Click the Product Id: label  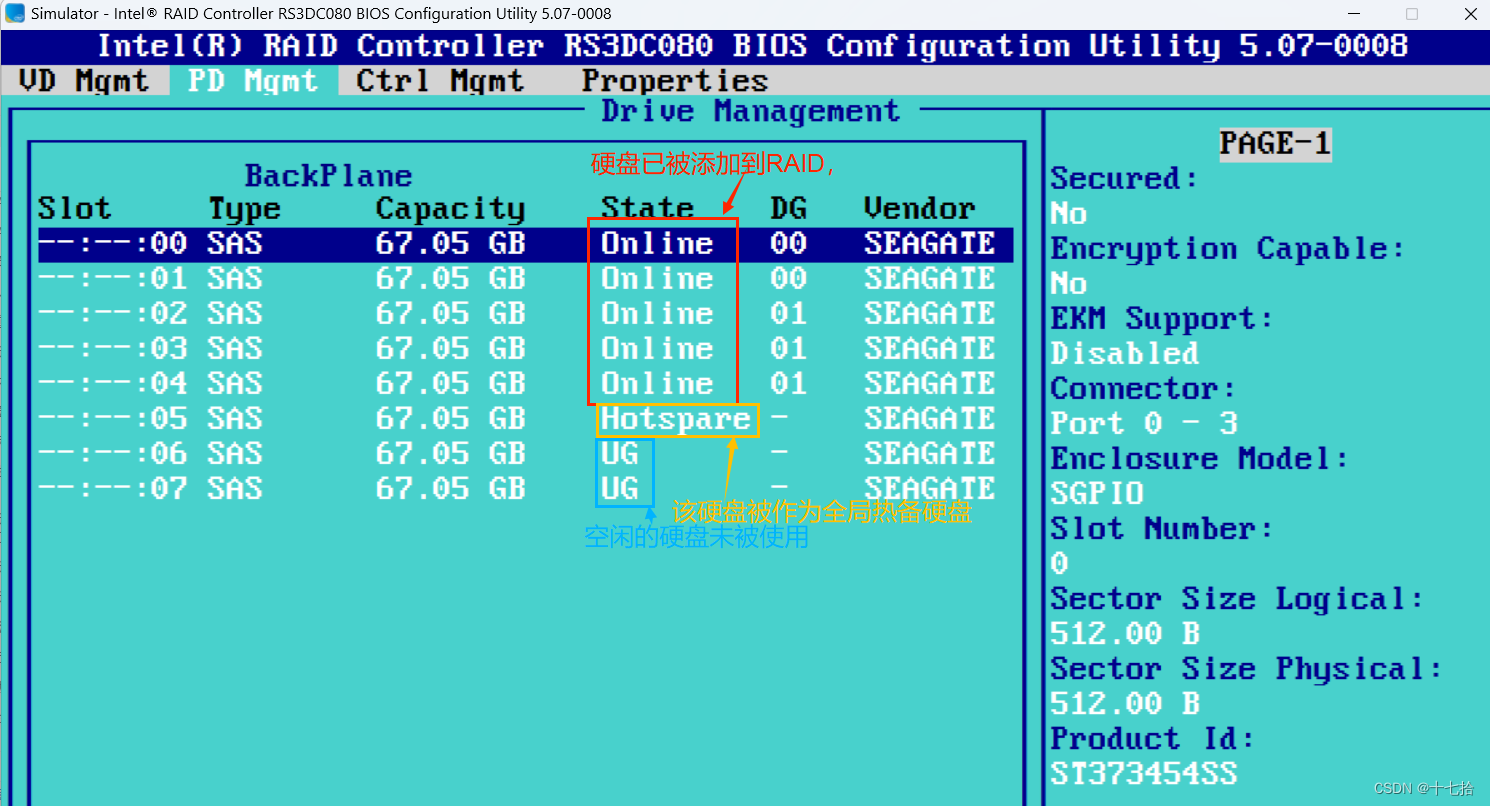pyautogui.click(x=1152, y=739)
